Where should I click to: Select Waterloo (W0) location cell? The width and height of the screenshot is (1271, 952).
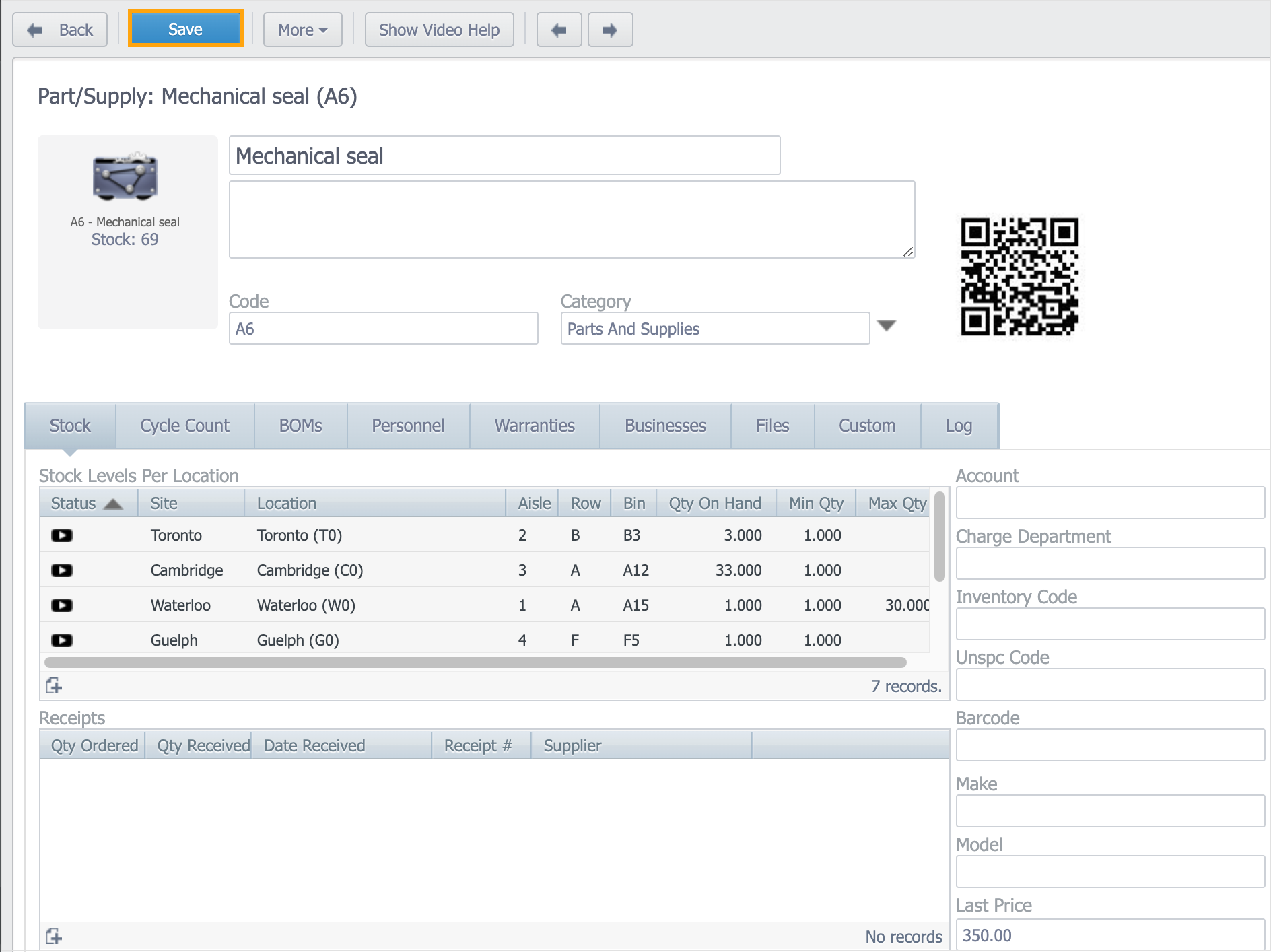tap(306, 605)
